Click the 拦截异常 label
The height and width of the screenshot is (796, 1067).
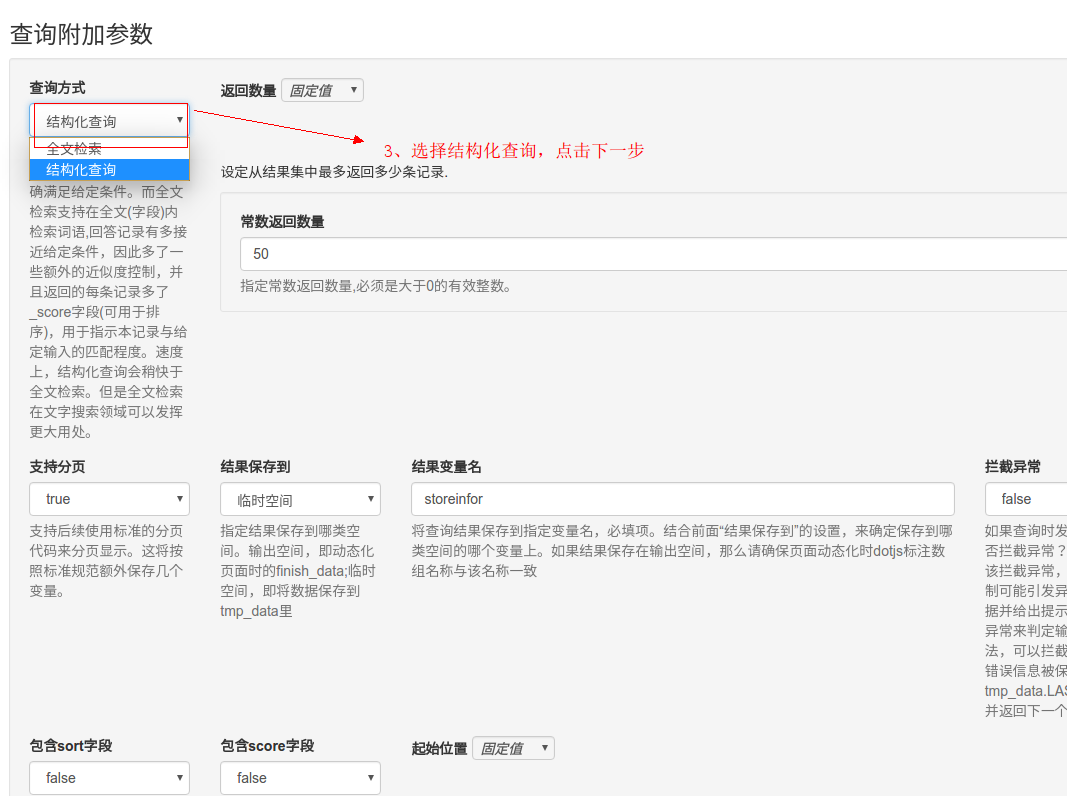(x=1013, y=467)
